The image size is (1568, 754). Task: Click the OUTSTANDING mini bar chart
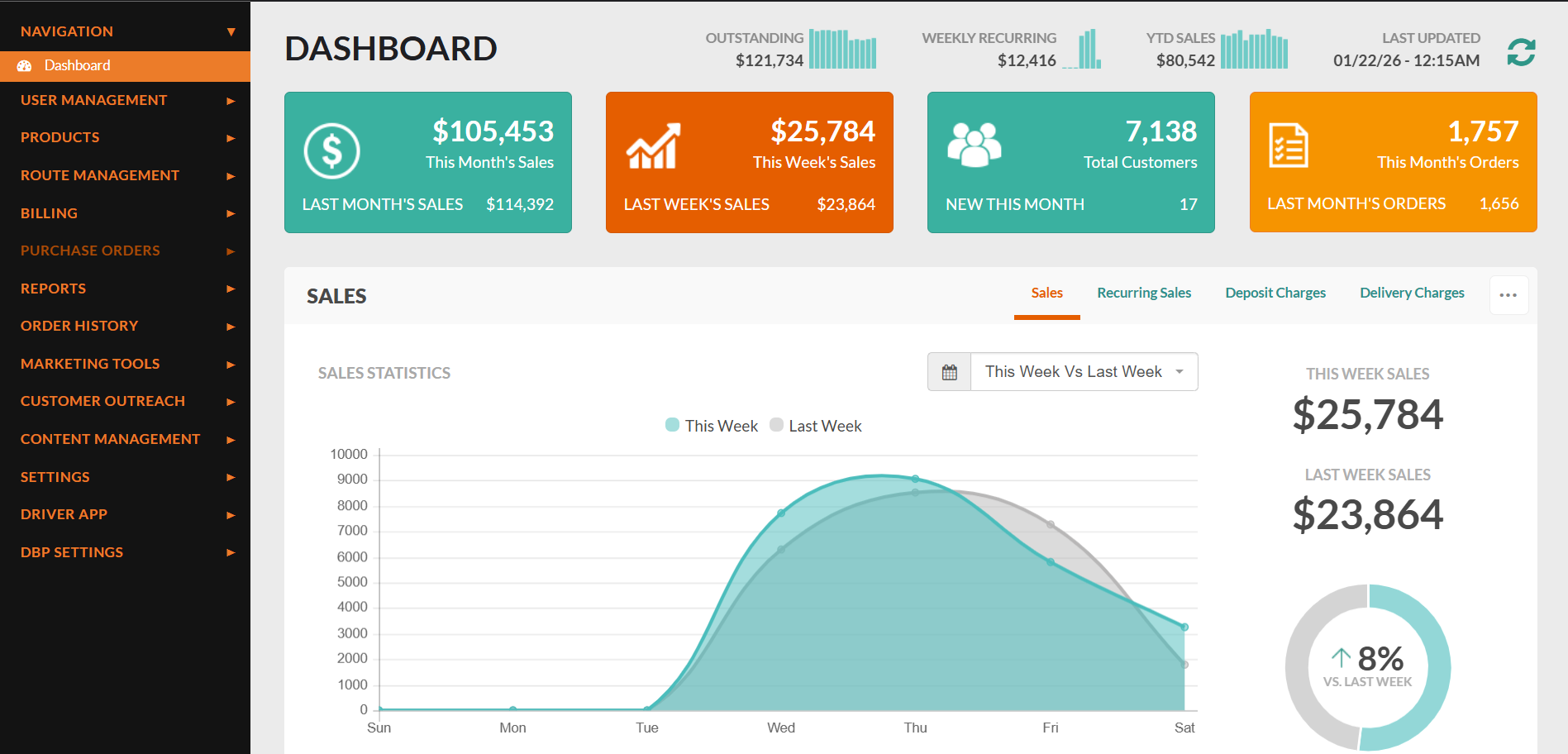[841, 49]
